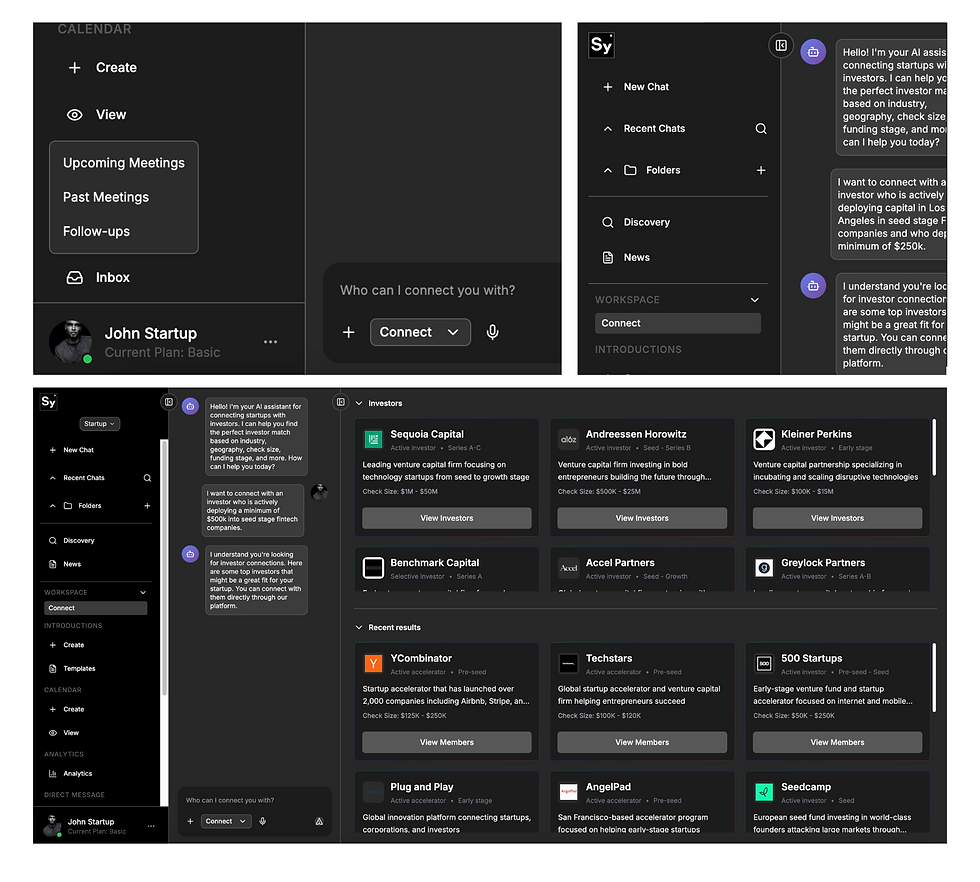Click the Kleiner Perkins logo icon
The height and width of the screenshot is (882, 980).
(764, 439)
